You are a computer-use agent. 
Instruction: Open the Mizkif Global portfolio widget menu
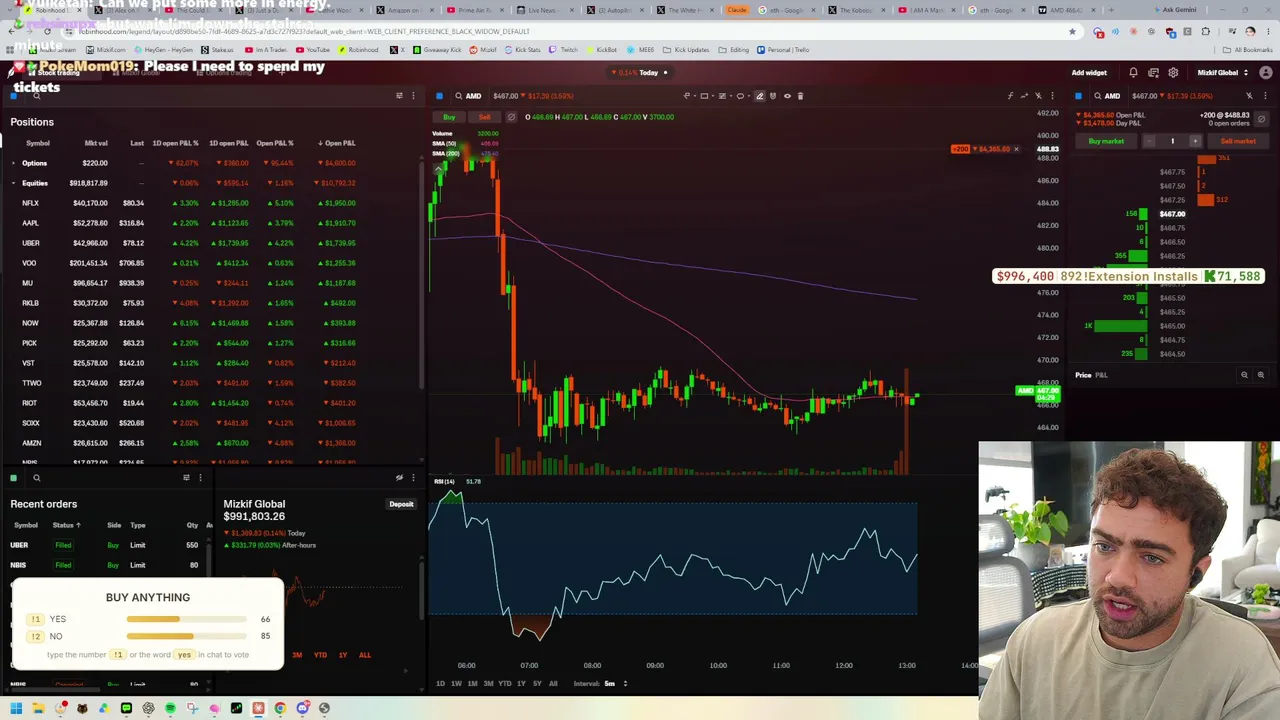(x=413, y=478)
